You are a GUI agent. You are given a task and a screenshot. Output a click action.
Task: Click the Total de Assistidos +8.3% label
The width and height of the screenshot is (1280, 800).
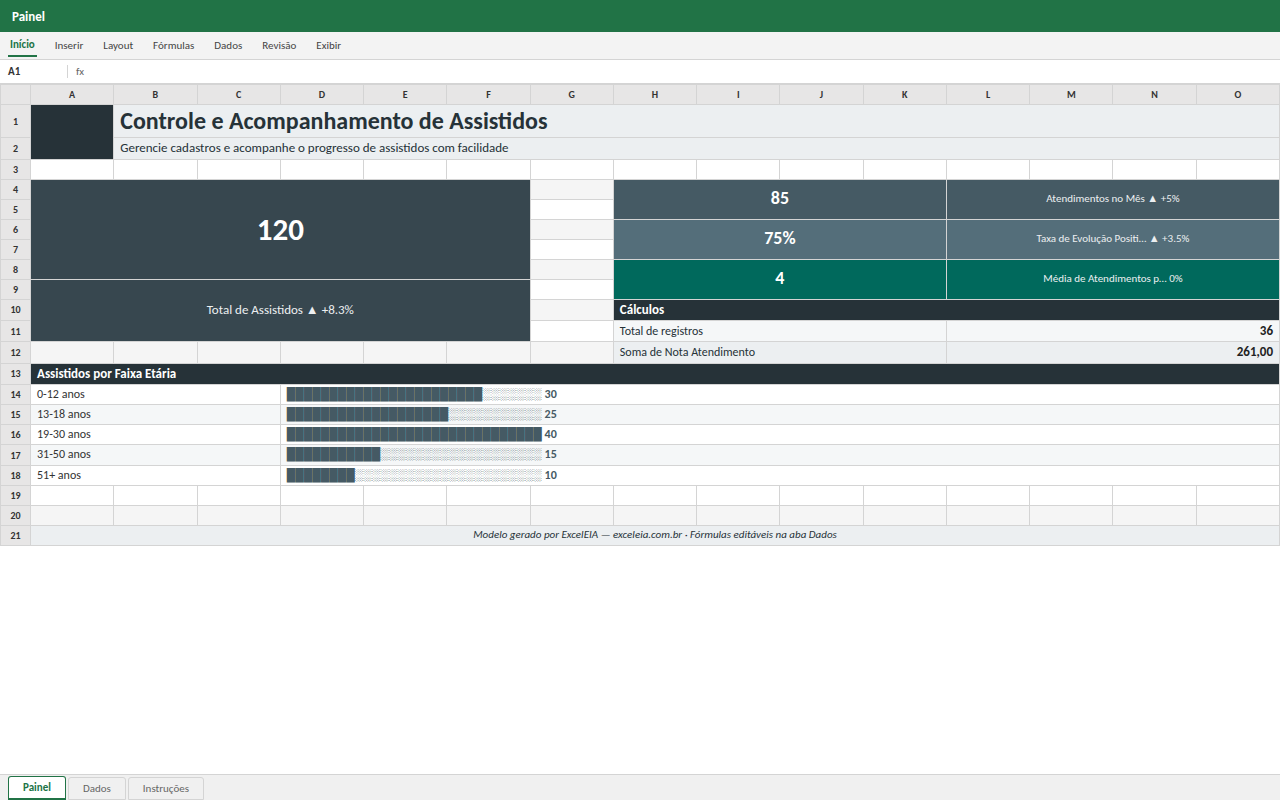[x=281, y=310]
